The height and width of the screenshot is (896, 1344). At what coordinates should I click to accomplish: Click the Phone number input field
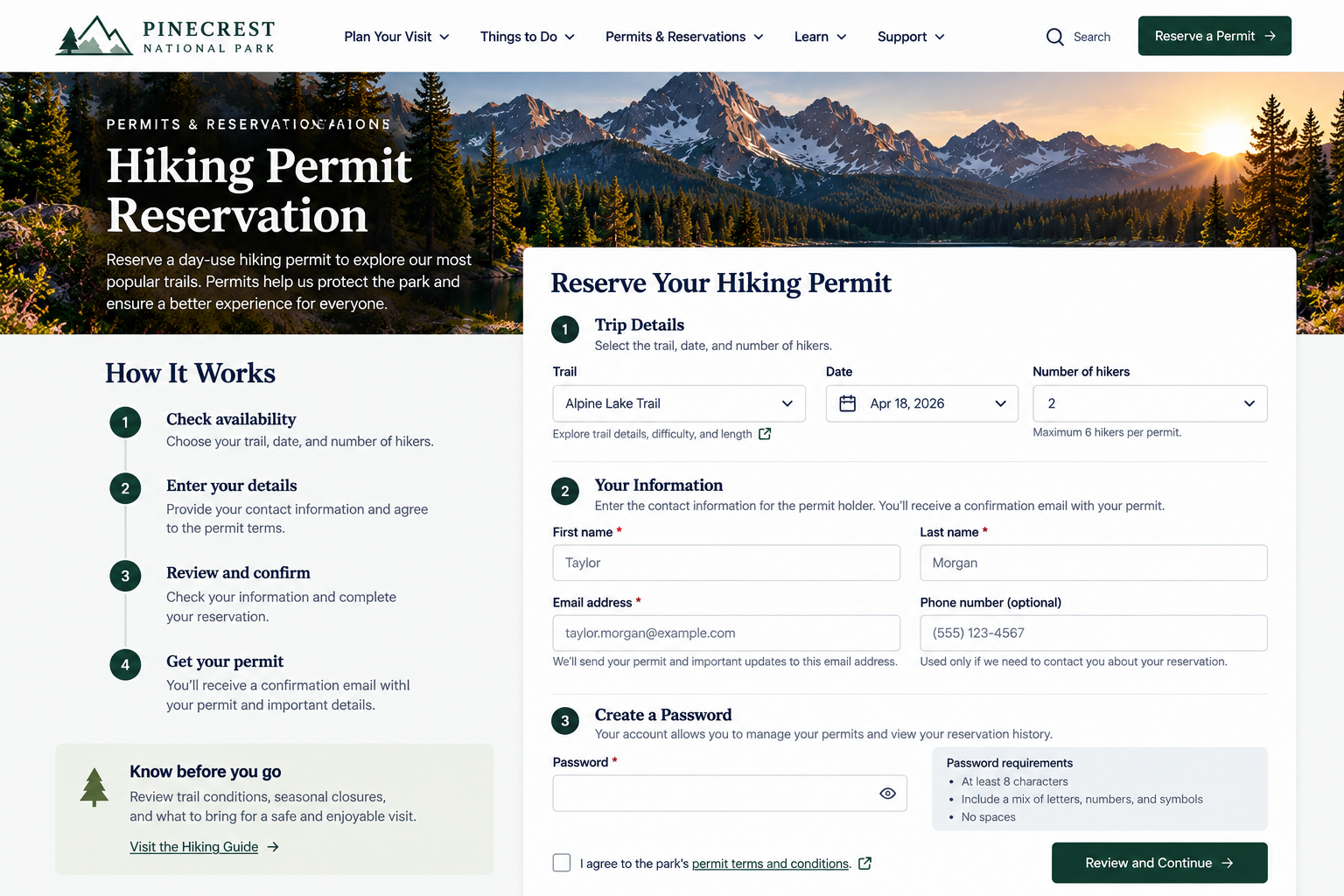pyautogui.click(x=1094, y=633)
